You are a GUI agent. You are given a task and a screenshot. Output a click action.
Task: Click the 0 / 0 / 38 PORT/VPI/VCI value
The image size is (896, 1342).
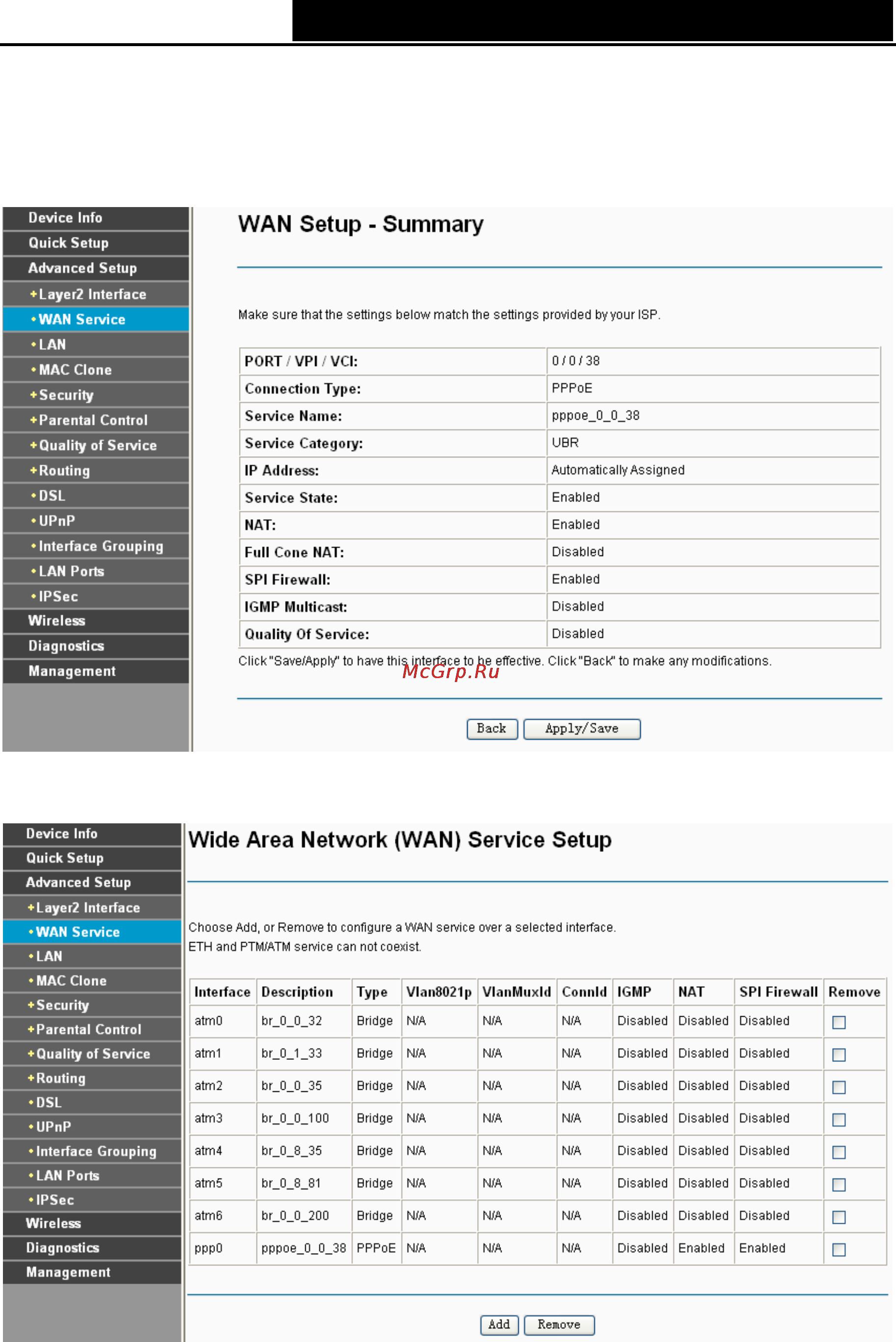point(576,361)
